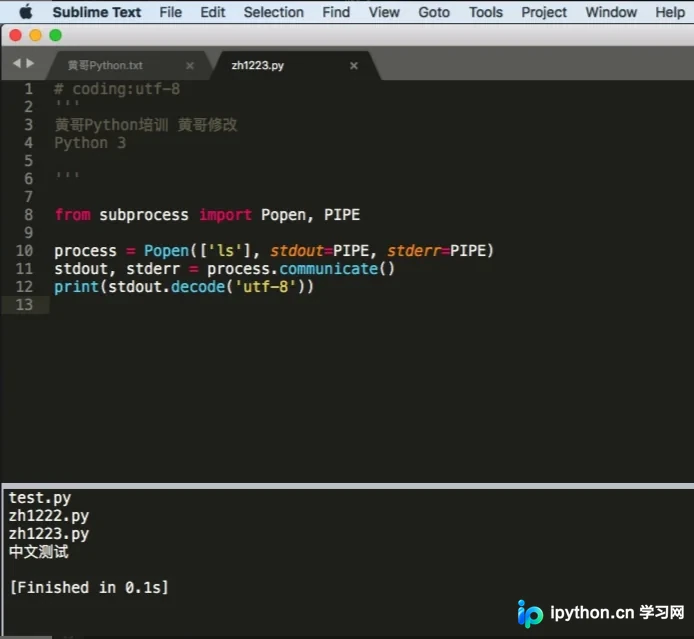Click 'subprocess' module name on line 8

point(144,215)
